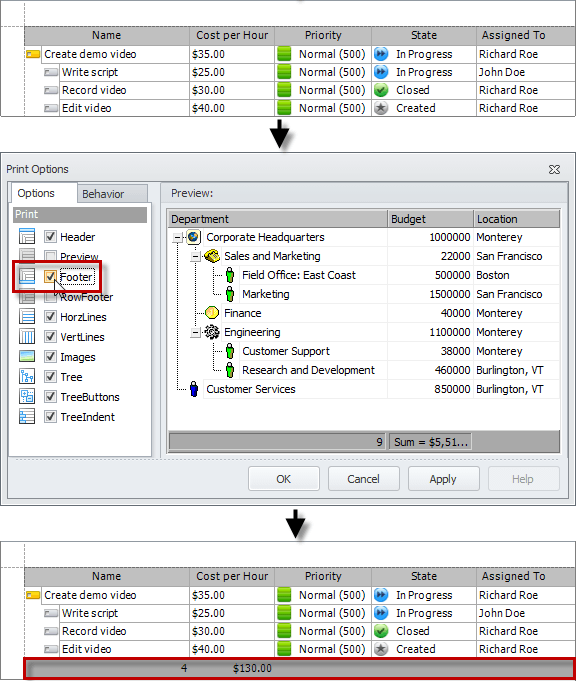Collapse the Engineering tree node
576x681 pixels.
pyautogui.click(x=195, y=333)
